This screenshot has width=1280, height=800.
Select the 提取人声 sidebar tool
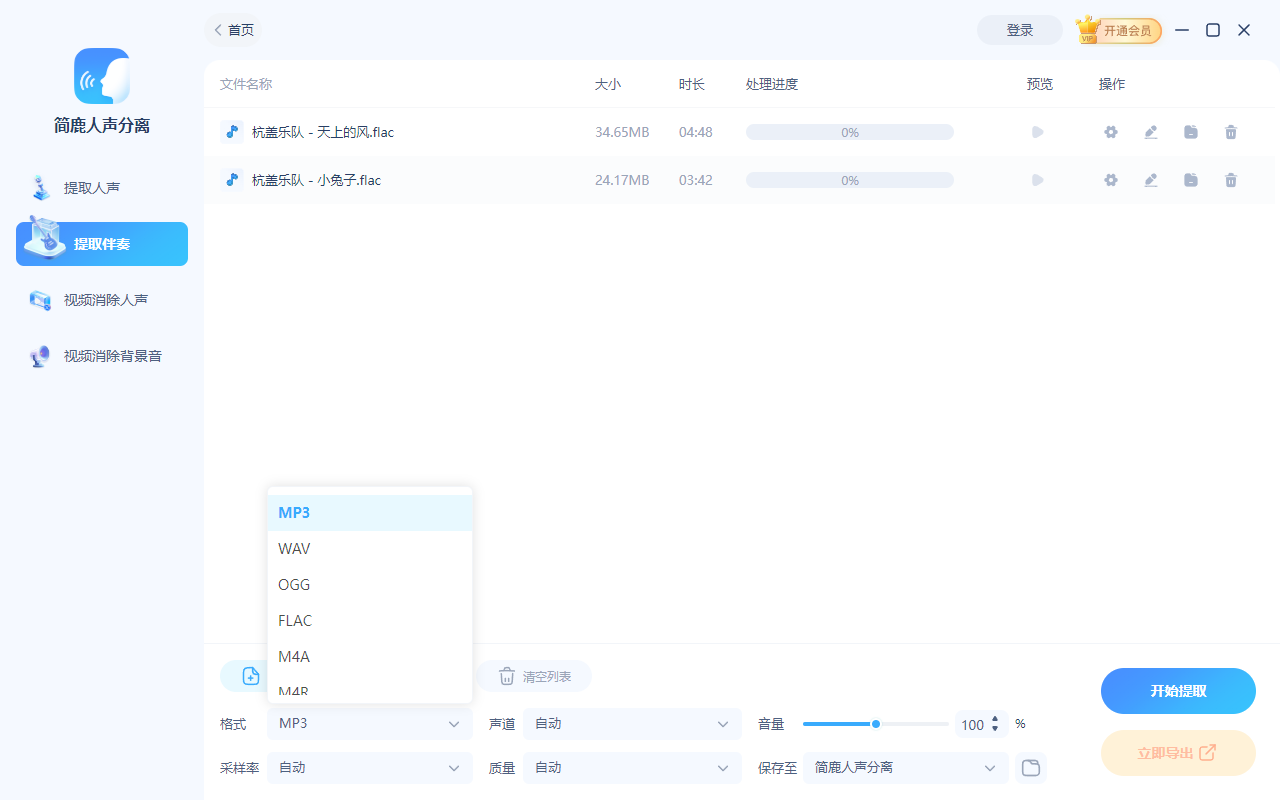coord(101,187)
